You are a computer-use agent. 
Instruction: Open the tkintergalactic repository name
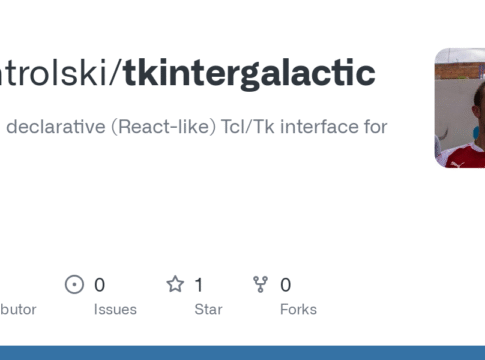click(x=249, y=73)
